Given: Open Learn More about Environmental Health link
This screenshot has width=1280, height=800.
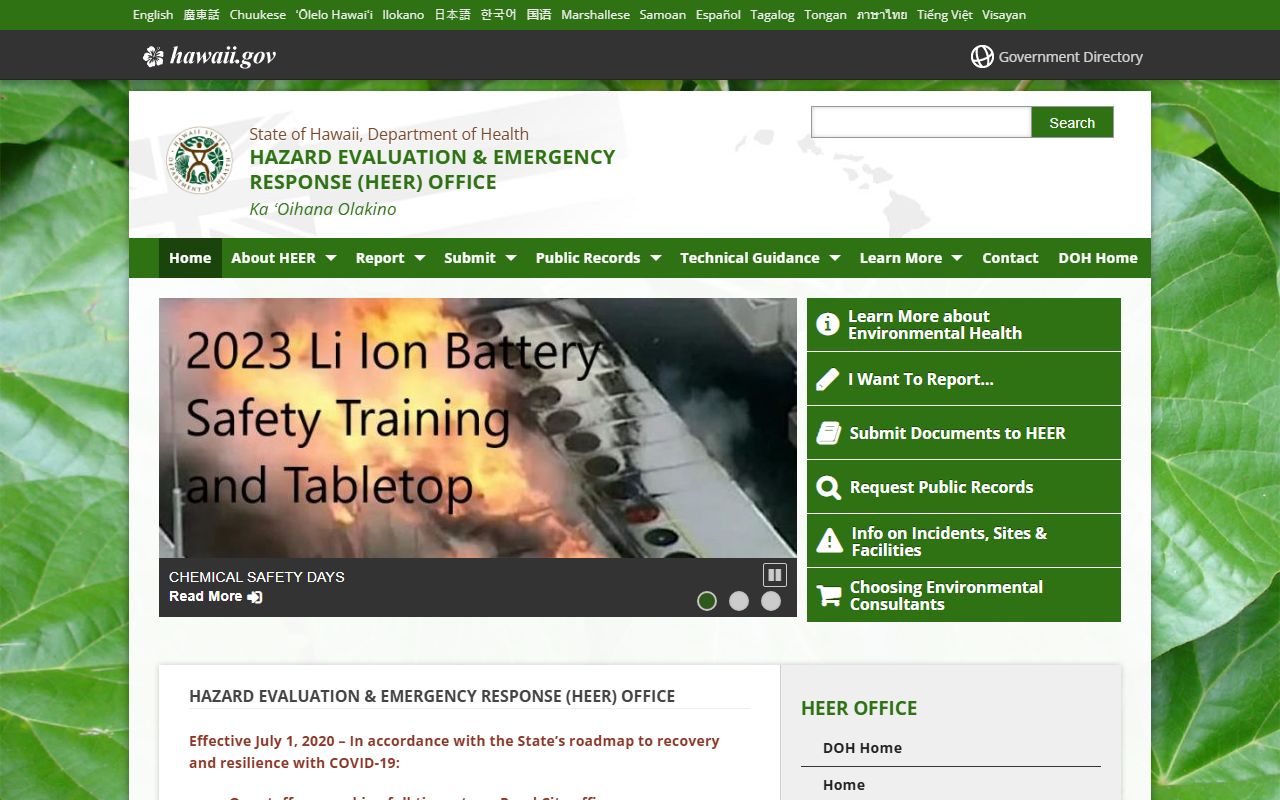Looking at the screenshot, I should coord(964,325).
